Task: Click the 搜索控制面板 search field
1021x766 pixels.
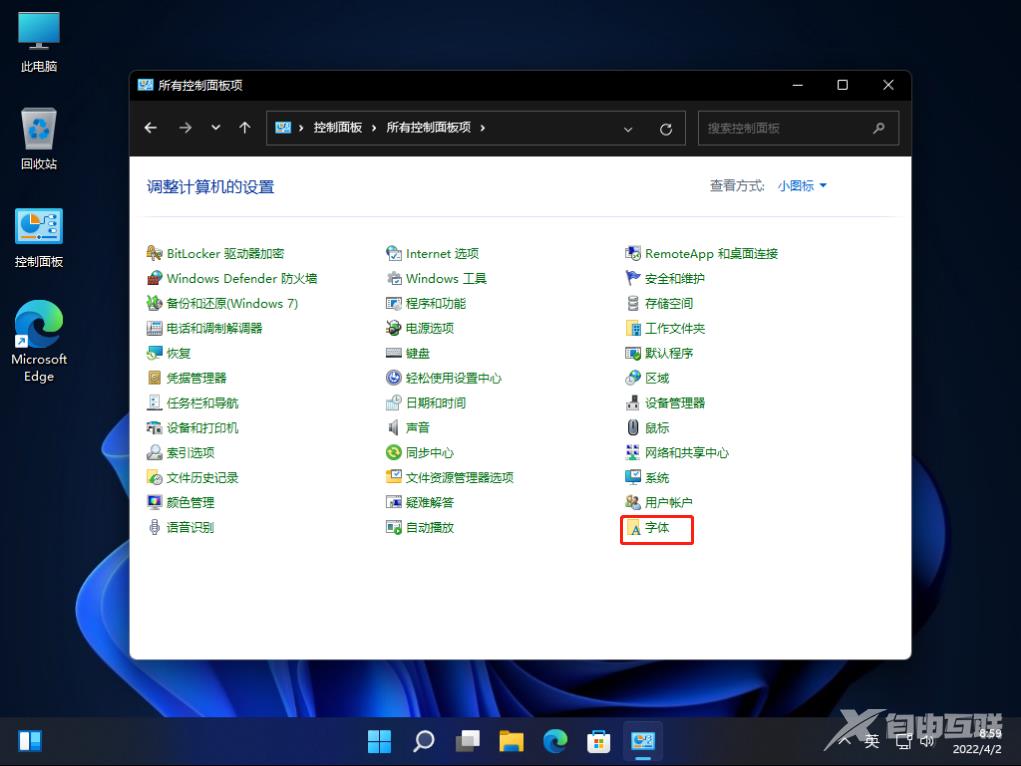Action: point(790,127)
